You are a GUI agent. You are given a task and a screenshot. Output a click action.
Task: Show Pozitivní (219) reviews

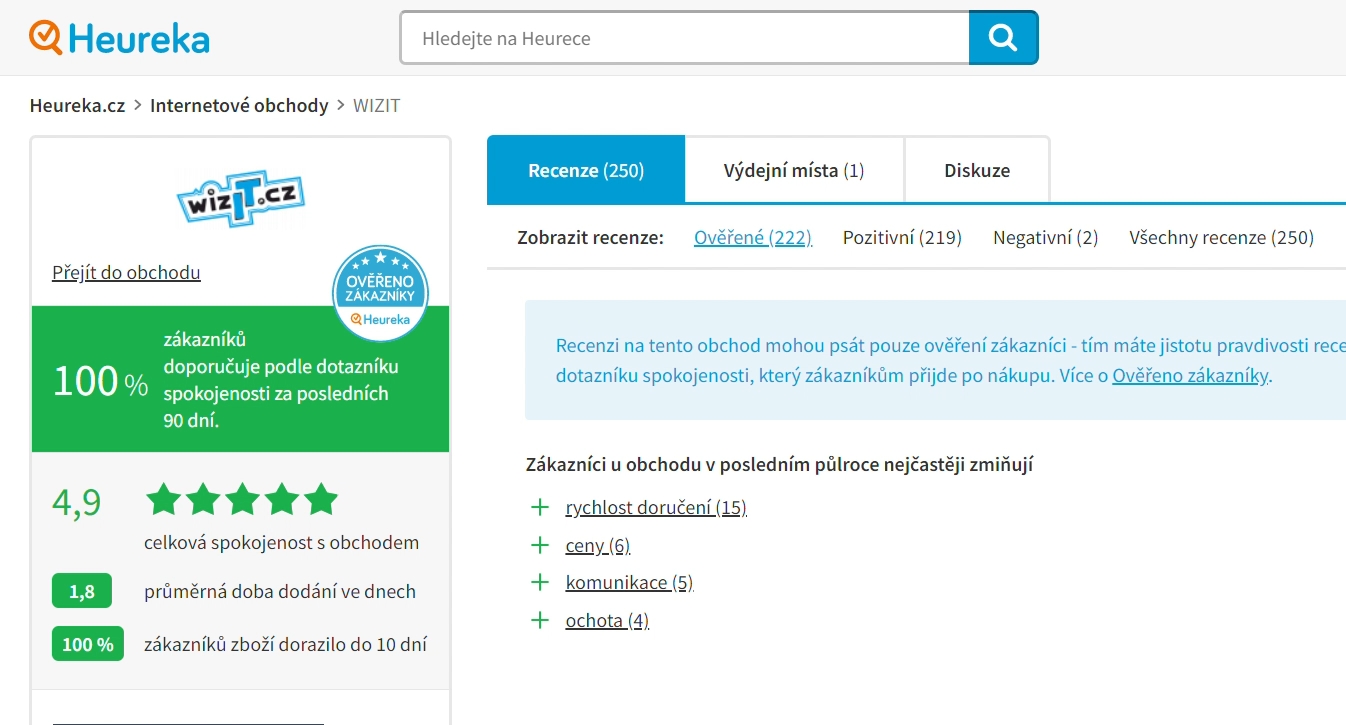coord(902,237)
